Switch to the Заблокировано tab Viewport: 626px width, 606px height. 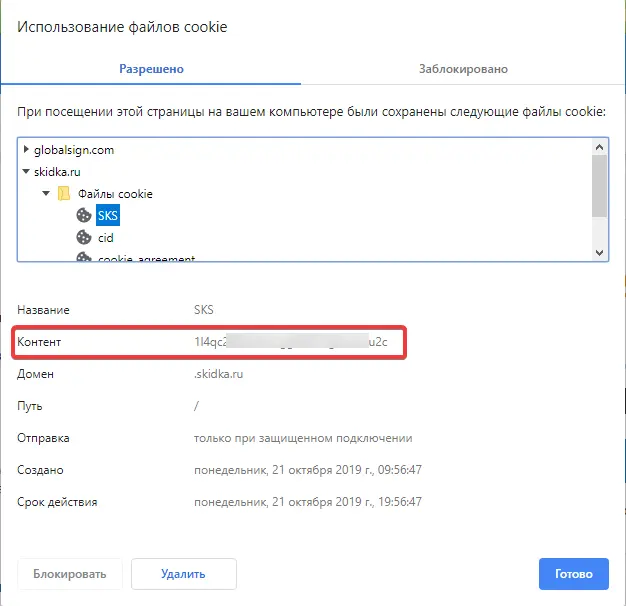coord(463,69)
